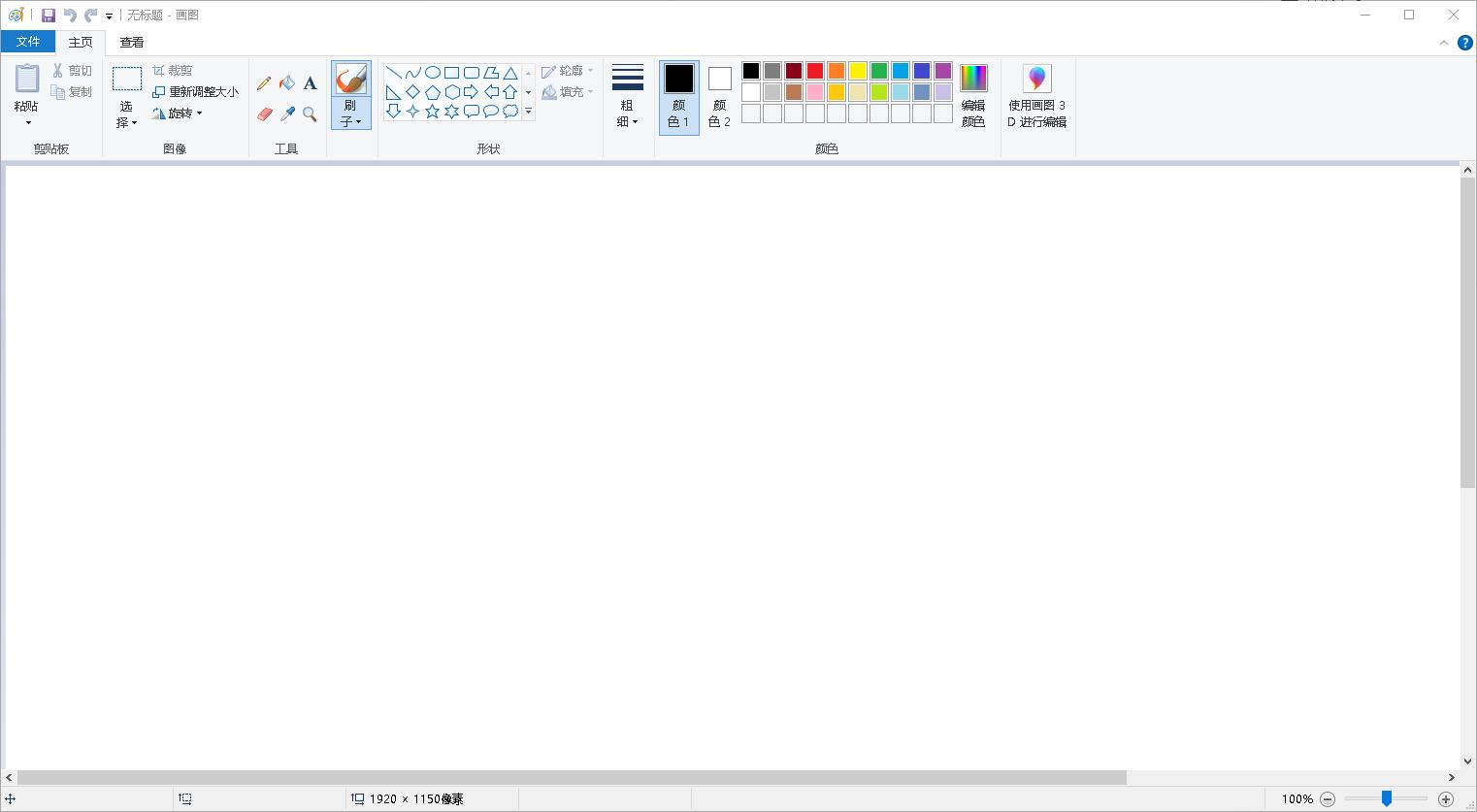Select the Pencil tool
The width and height of the screenshot is (1477, 812).
(264, 83)
